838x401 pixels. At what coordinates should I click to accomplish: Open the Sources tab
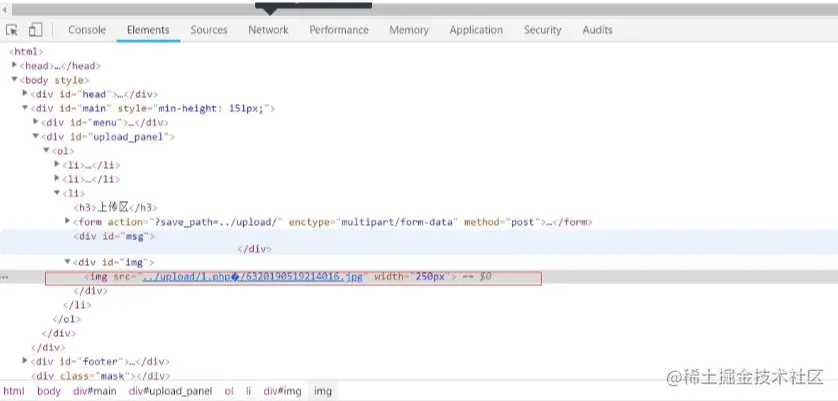(209, 30)
